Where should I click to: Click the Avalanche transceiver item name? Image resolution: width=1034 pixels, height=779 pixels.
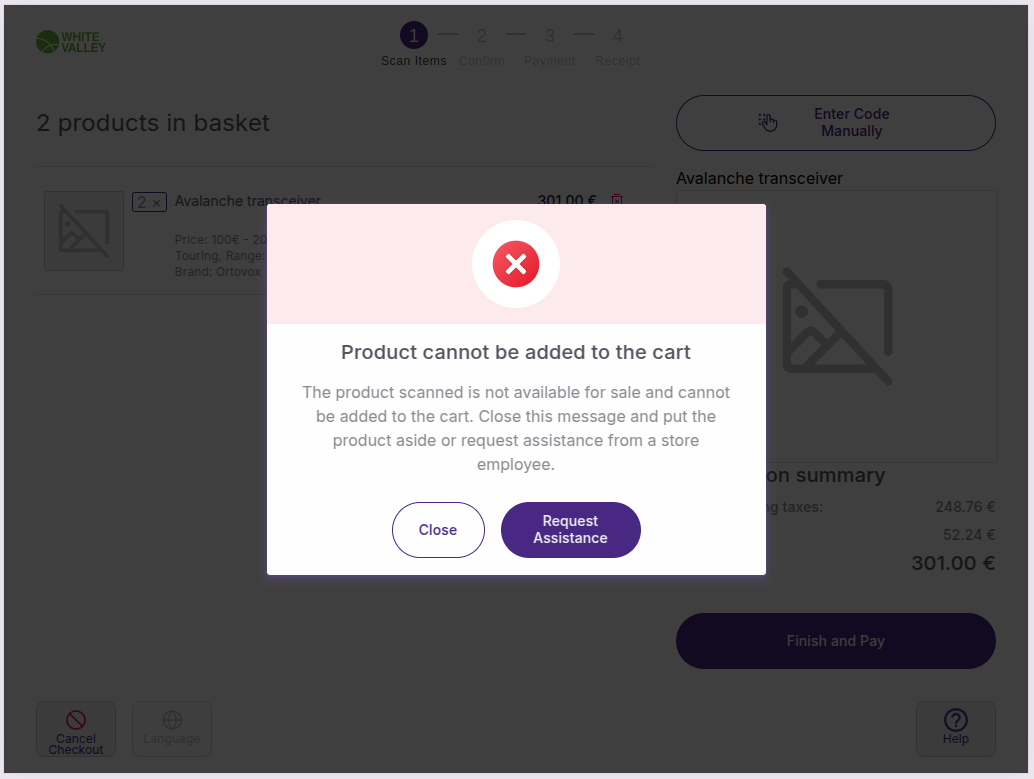pyautogui.click(x=247, y=201)
